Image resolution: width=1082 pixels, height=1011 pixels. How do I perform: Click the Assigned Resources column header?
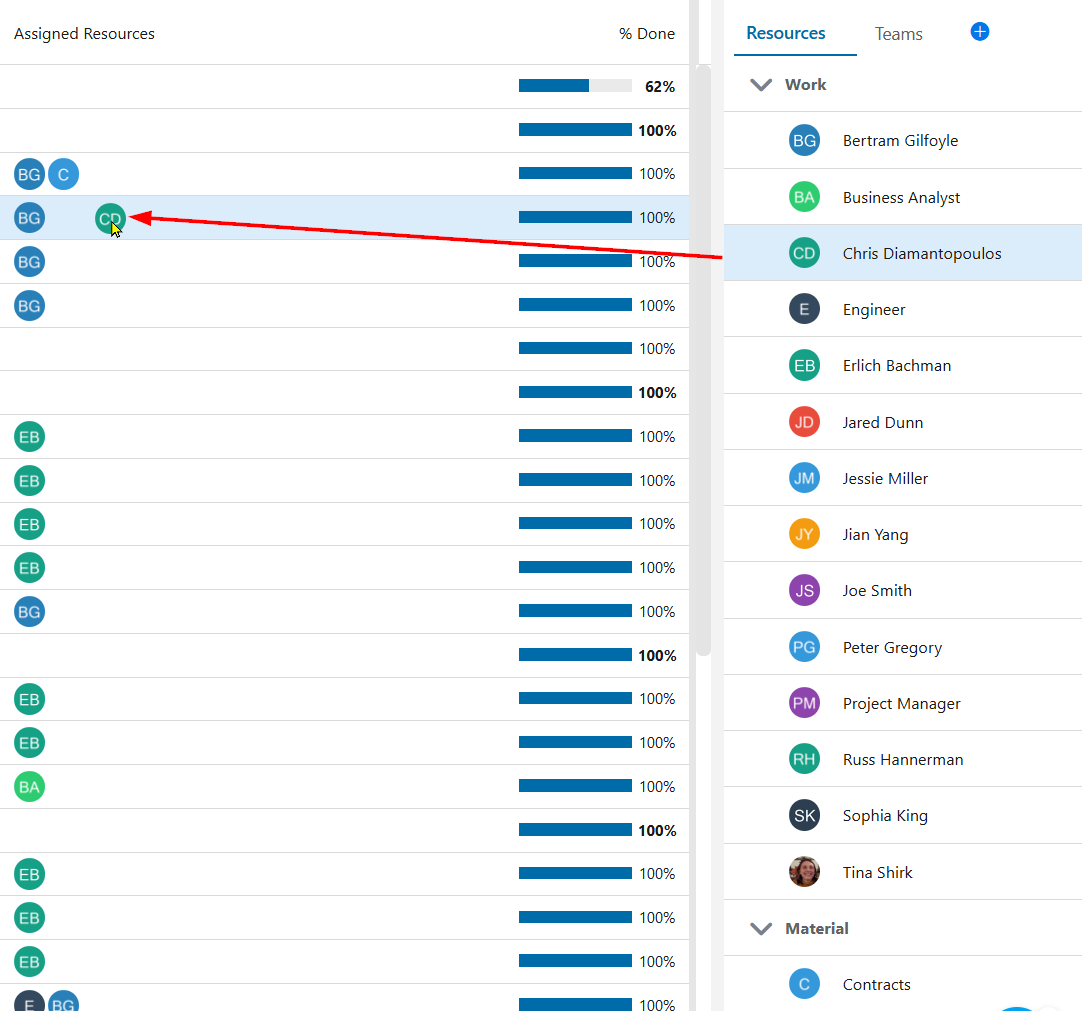(84, 34)
